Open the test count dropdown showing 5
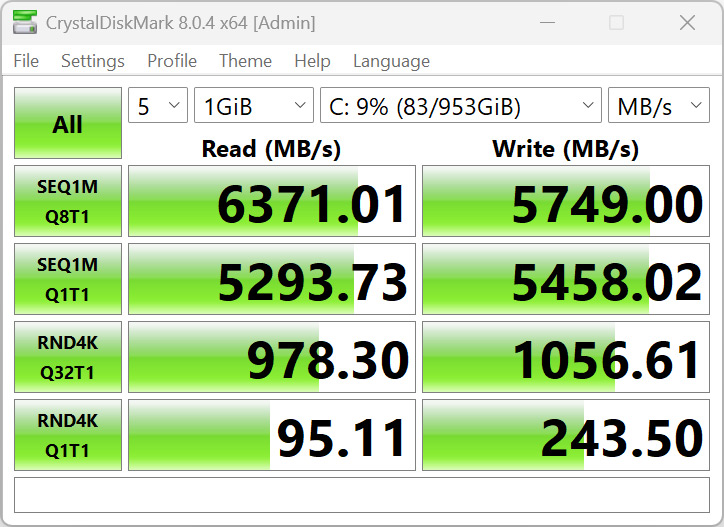The height and width of the screenshot is (527, 724). click(x=158, y=106)
